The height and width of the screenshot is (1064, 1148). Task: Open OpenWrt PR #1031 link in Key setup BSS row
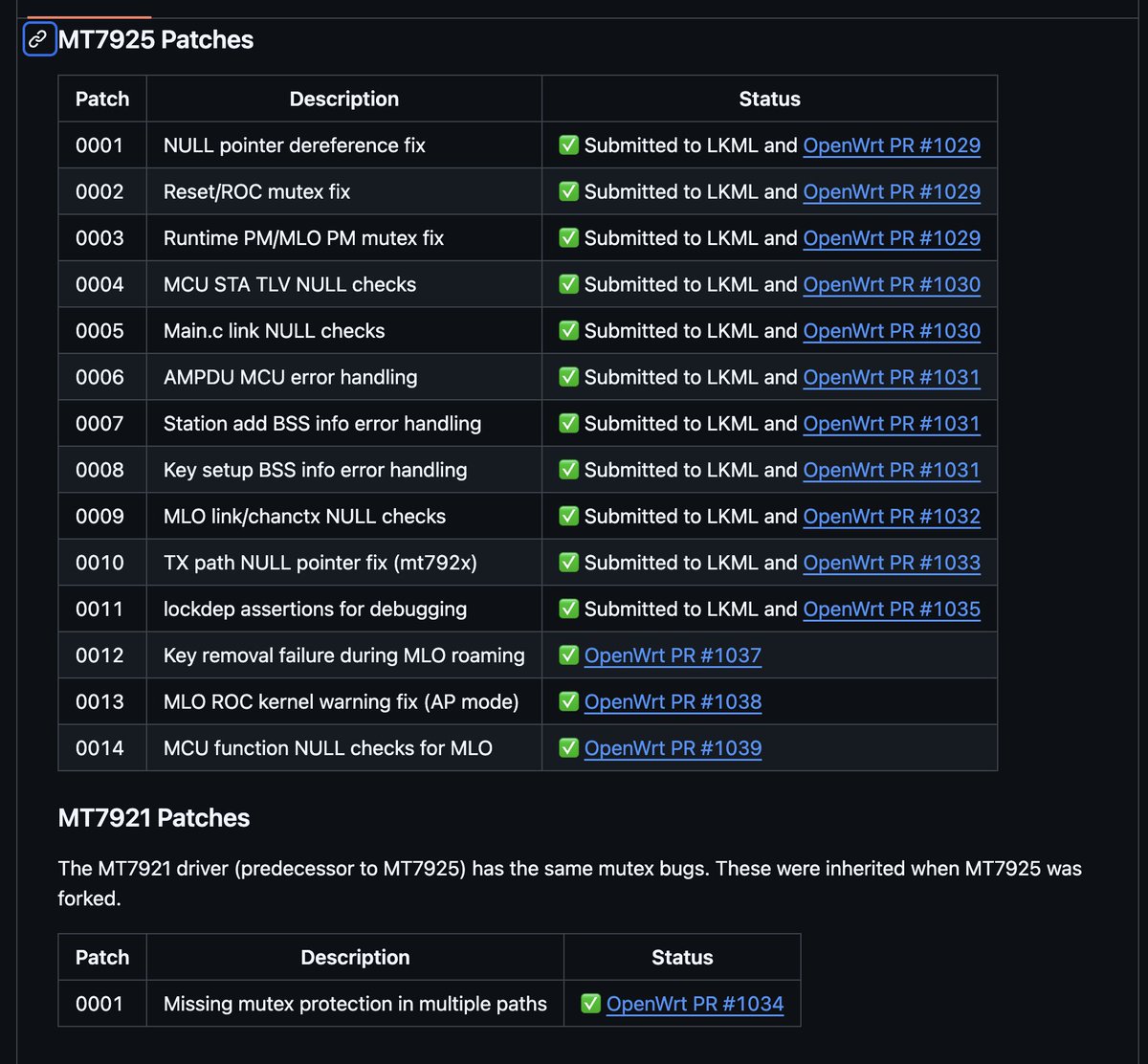click(x=892, y=470)
